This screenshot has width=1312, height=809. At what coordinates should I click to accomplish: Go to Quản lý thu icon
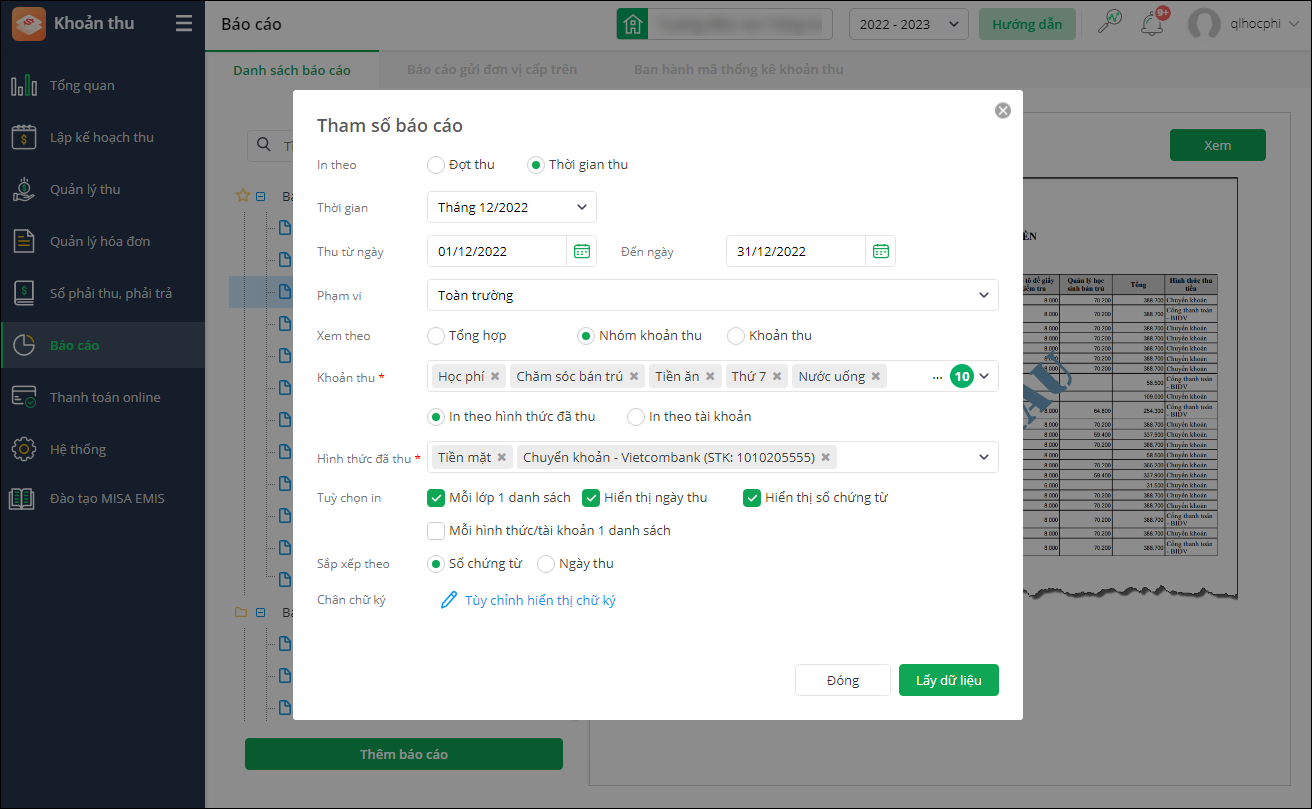point(24,189)
